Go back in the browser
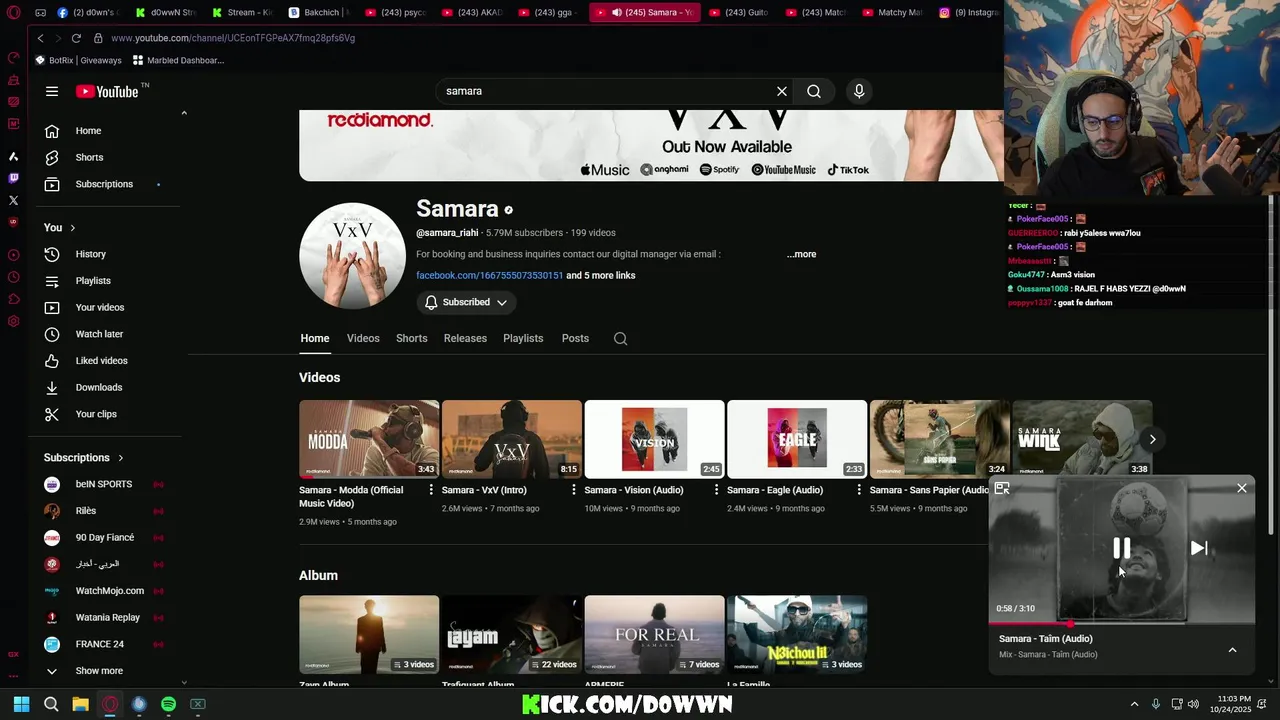The width and height of the screenshot is (1280, 720). [x=40, y=38]
